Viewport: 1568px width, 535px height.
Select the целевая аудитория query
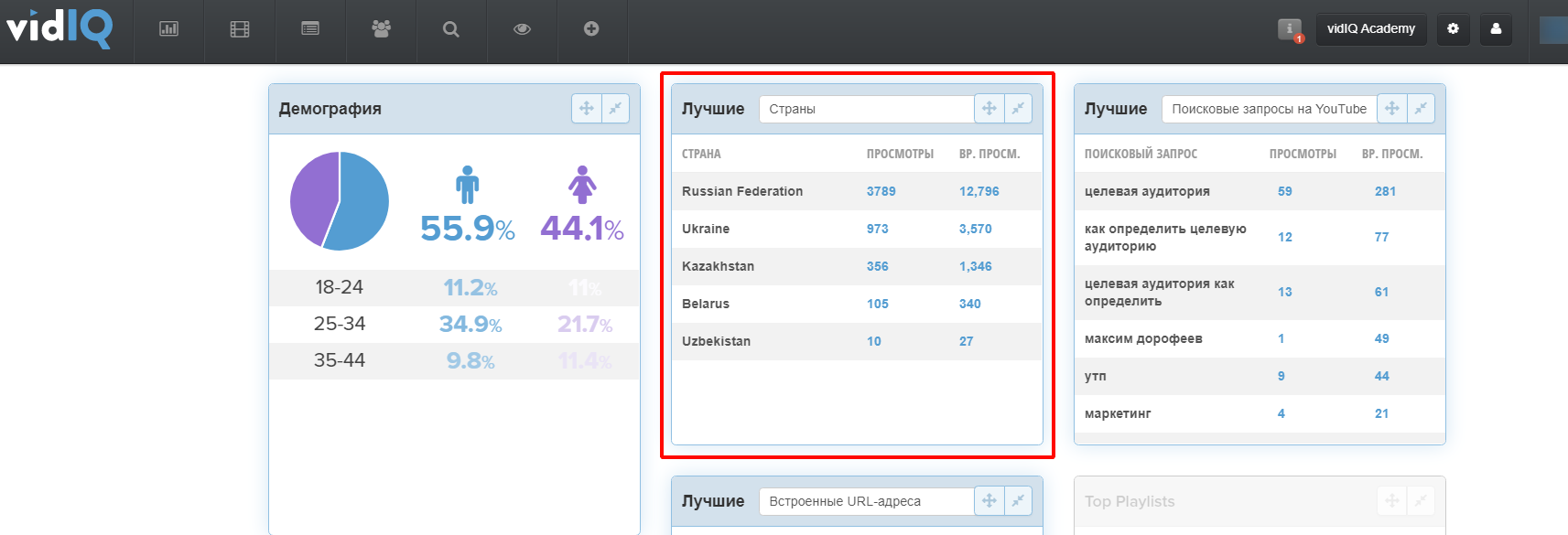1147,191
